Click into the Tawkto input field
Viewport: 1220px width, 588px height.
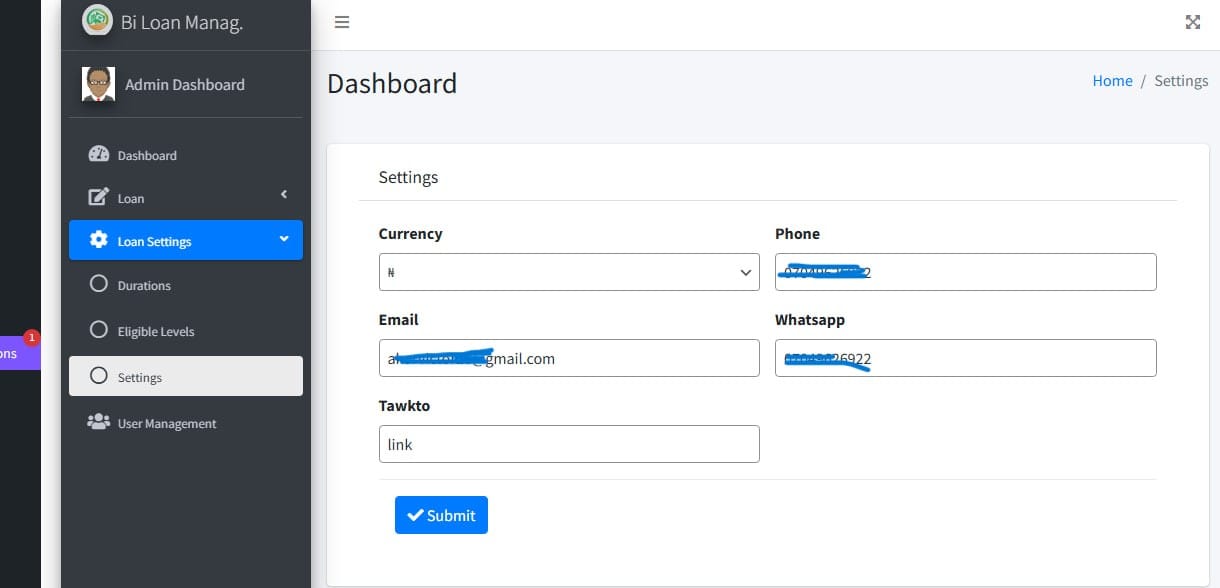click(x=569, y=444)
